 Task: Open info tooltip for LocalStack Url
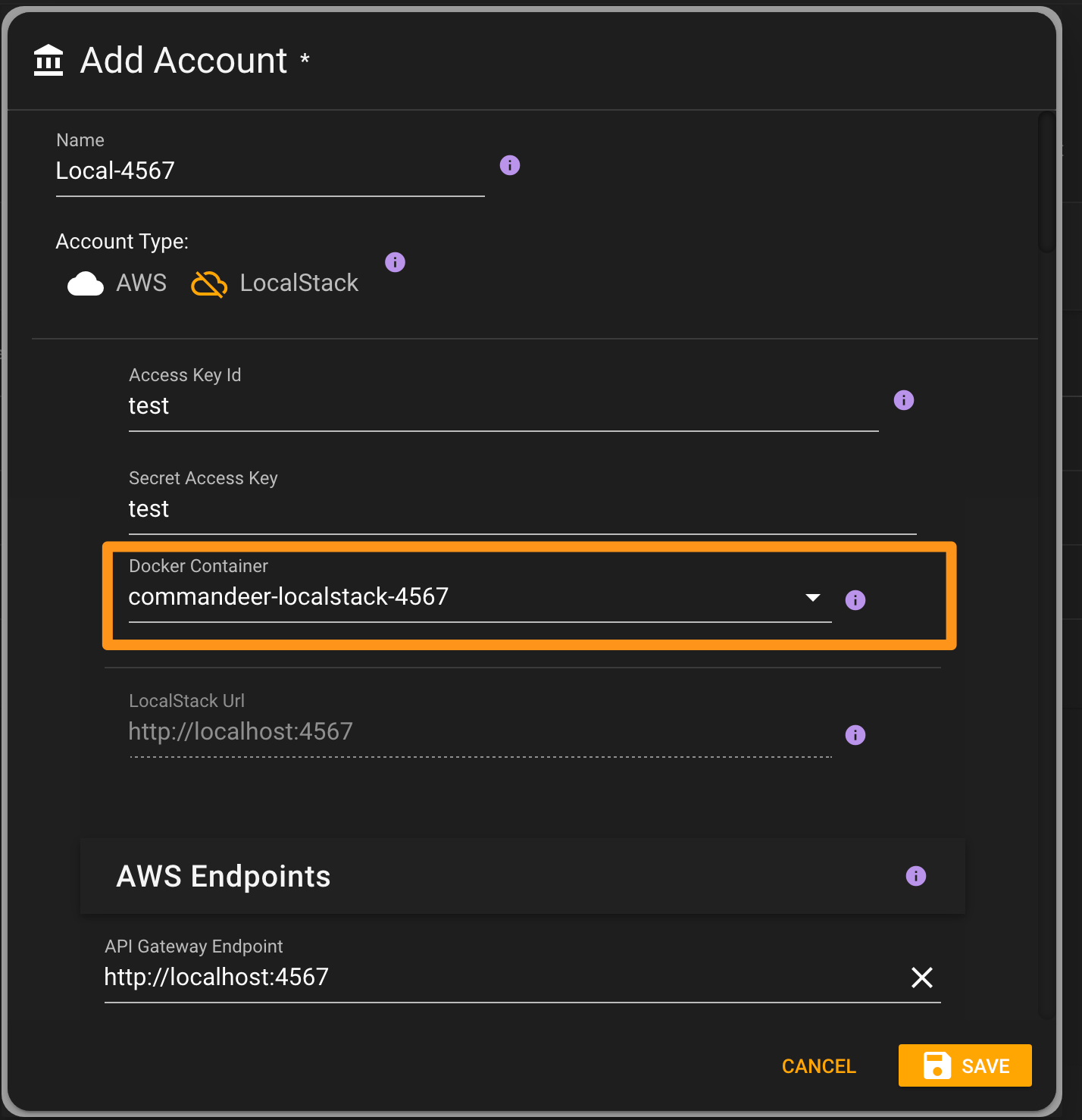(x=855, y=735)
